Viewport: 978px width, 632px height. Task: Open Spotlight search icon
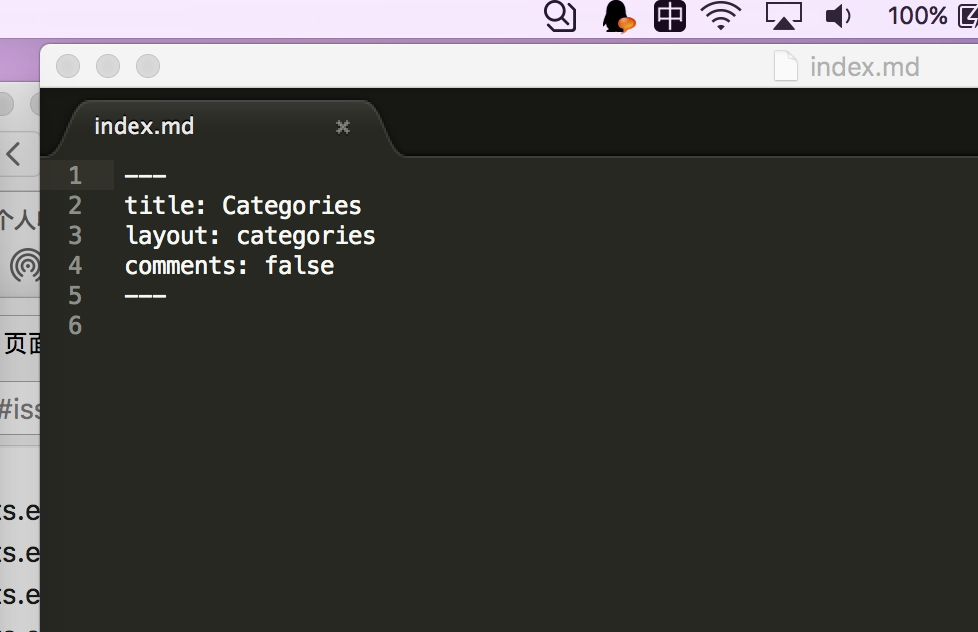(560, 16)
